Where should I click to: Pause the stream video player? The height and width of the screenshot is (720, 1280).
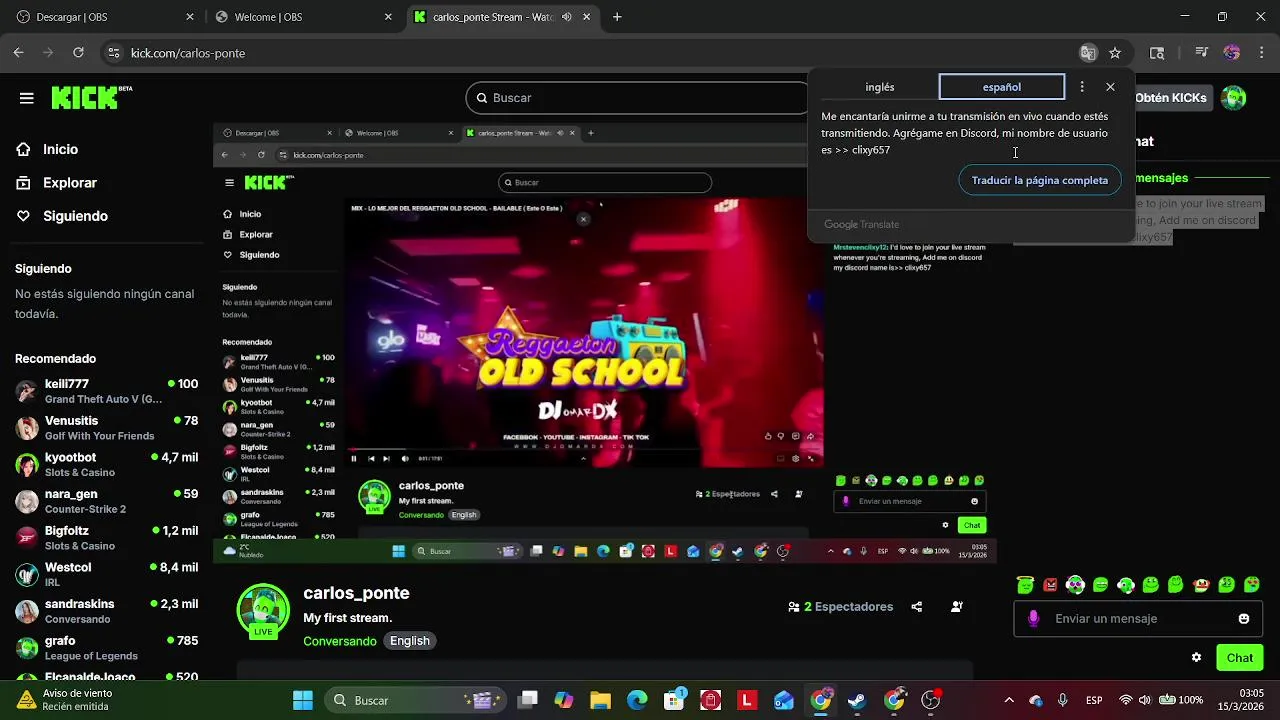[353, 459]
